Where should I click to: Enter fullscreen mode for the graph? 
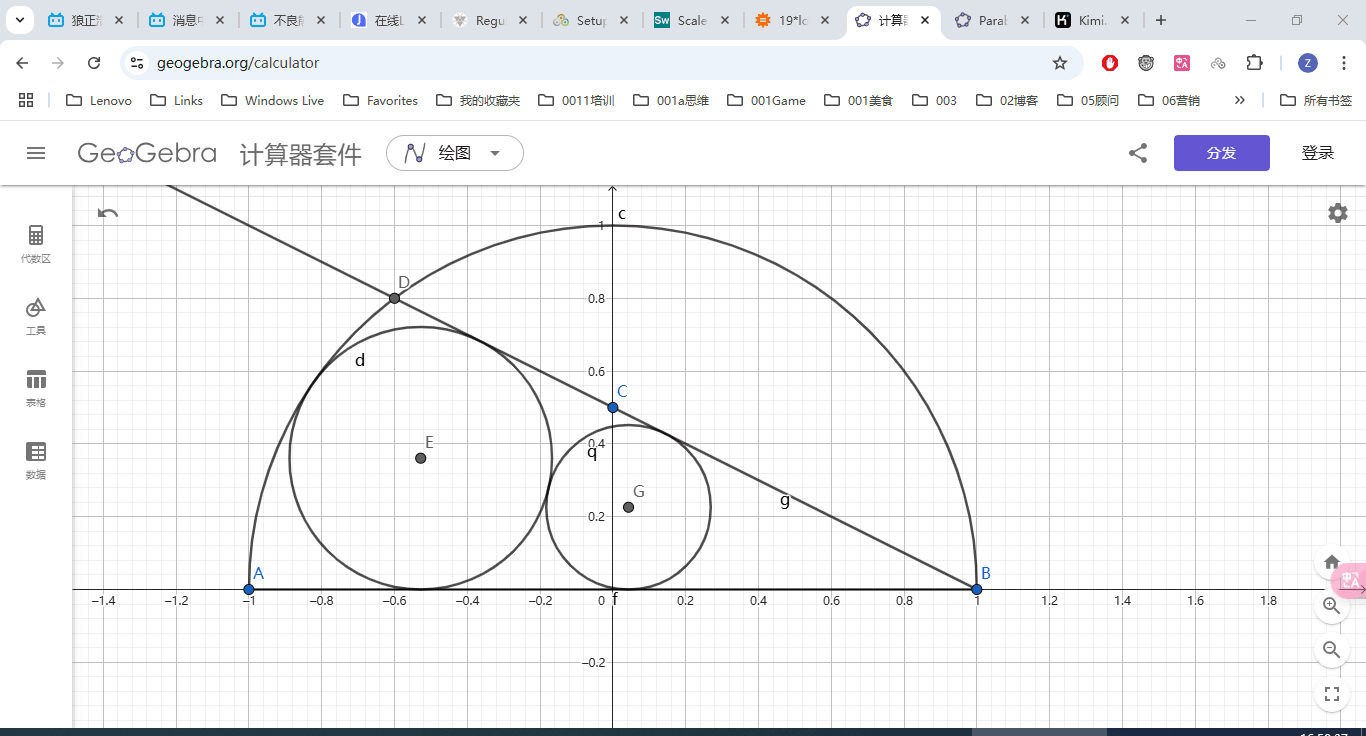(x=1331, y=694)
